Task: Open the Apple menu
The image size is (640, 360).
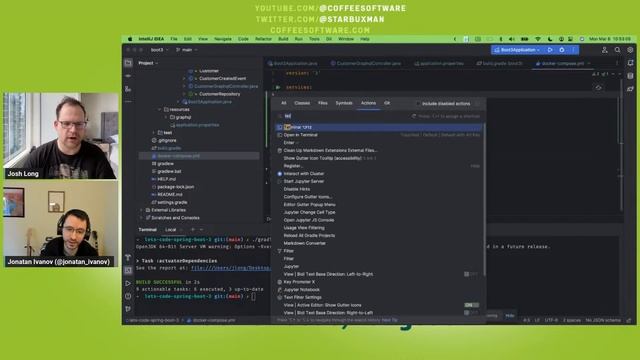Action: (130, 39)
